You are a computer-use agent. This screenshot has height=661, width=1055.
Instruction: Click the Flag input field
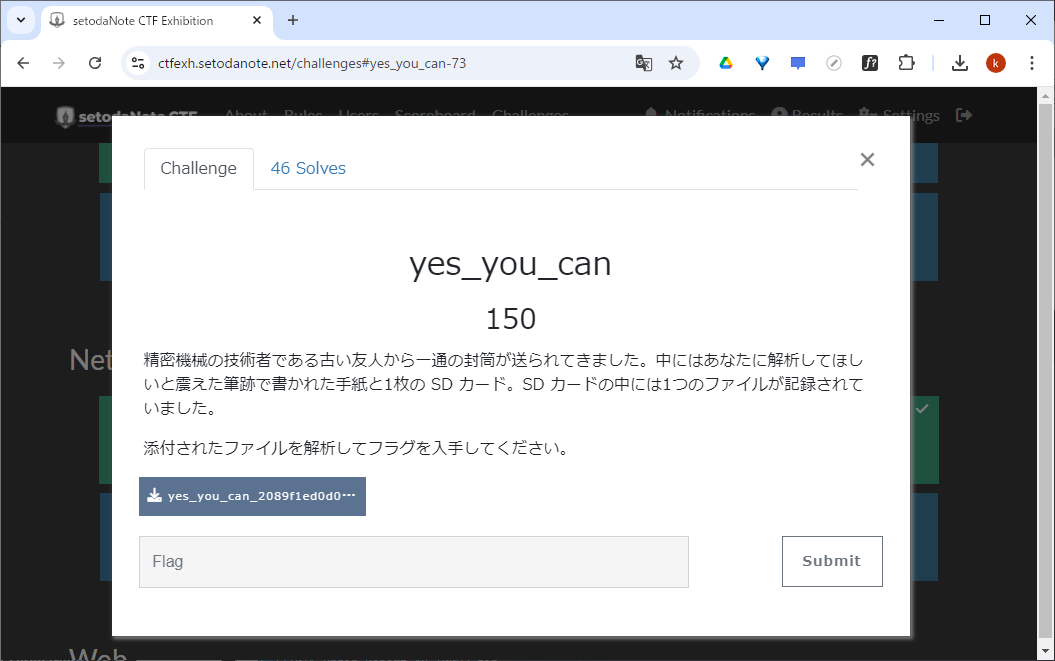coord(414,561)
